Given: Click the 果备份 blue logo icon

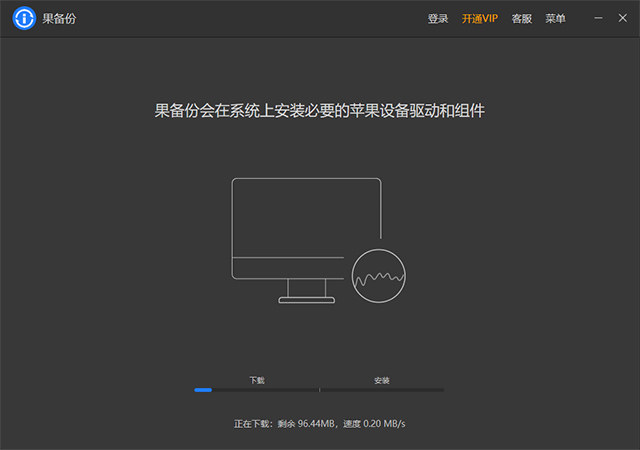Looking at the screenshot, I should (x=24, y=18).
